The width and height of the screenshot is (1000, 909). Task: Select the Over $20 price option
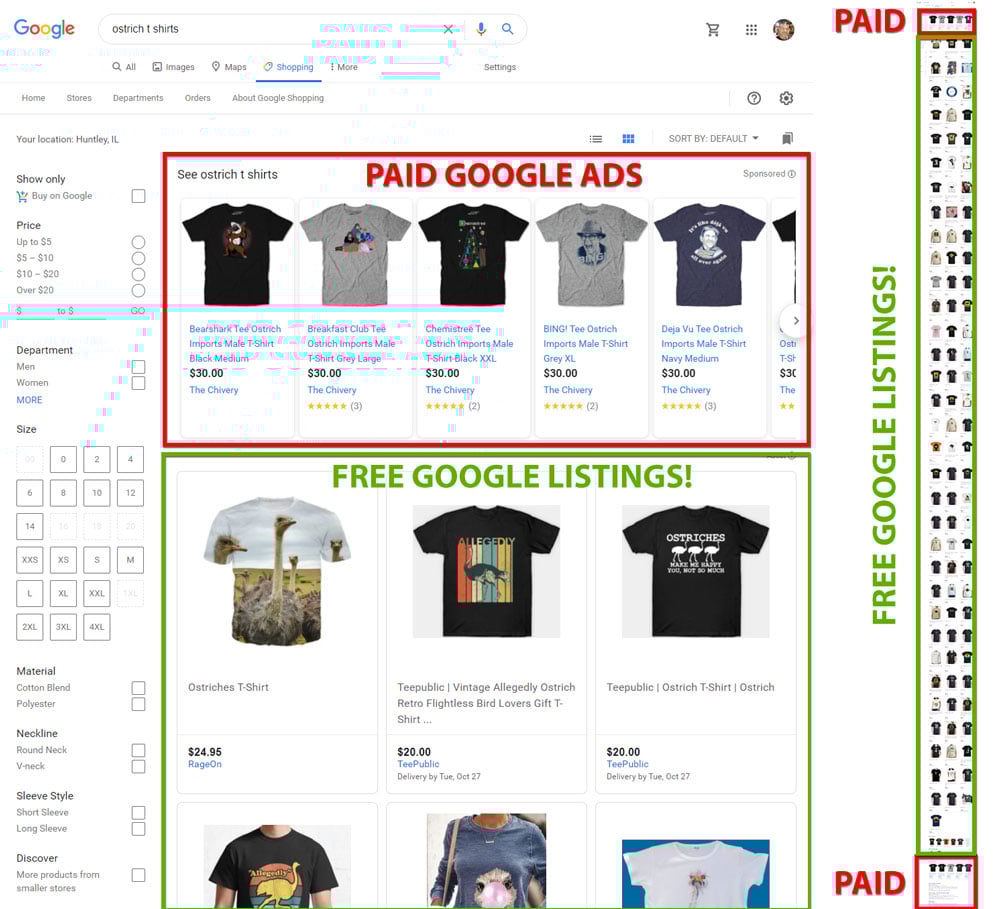pyautogui.click(x=138, y=290)
